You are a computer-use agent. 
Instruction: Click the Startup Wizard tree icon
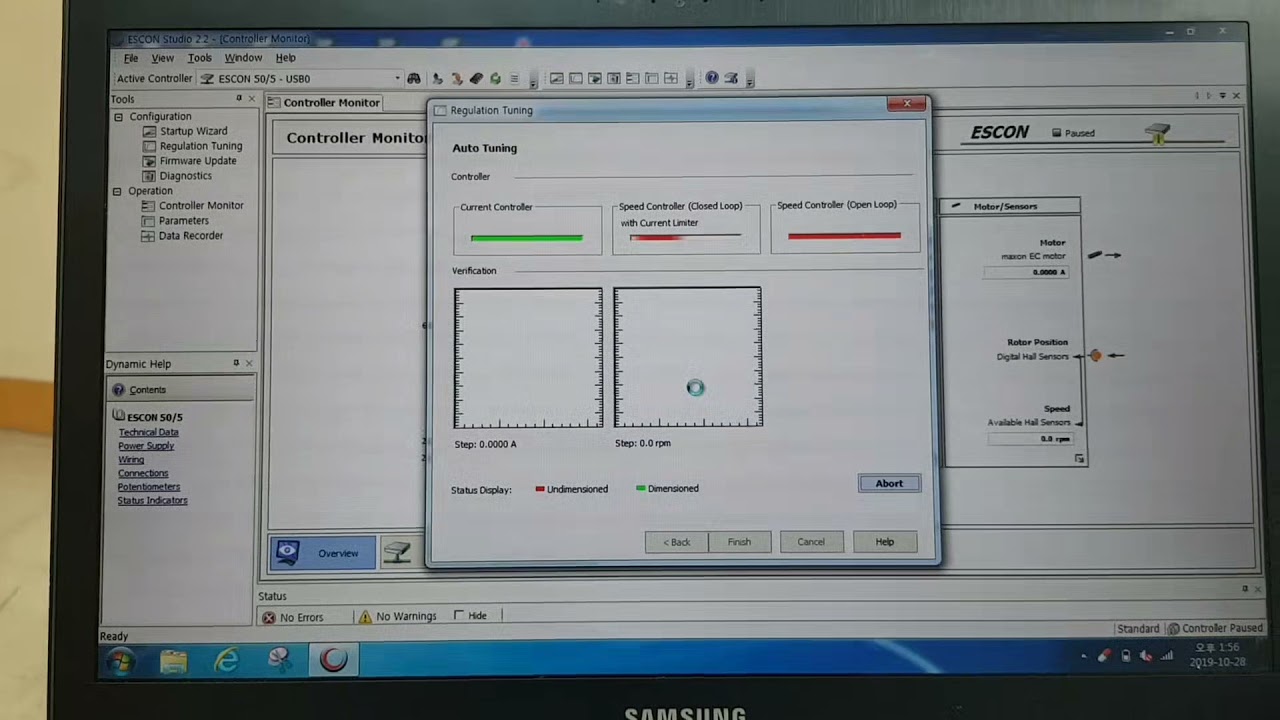(x=149, y=131)
